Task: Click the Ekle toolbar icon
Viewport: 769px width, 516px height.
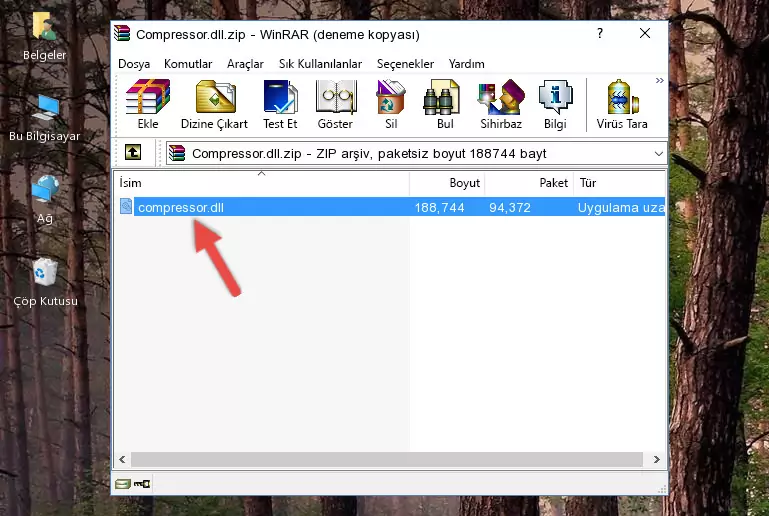Action: tap(148, 104)
